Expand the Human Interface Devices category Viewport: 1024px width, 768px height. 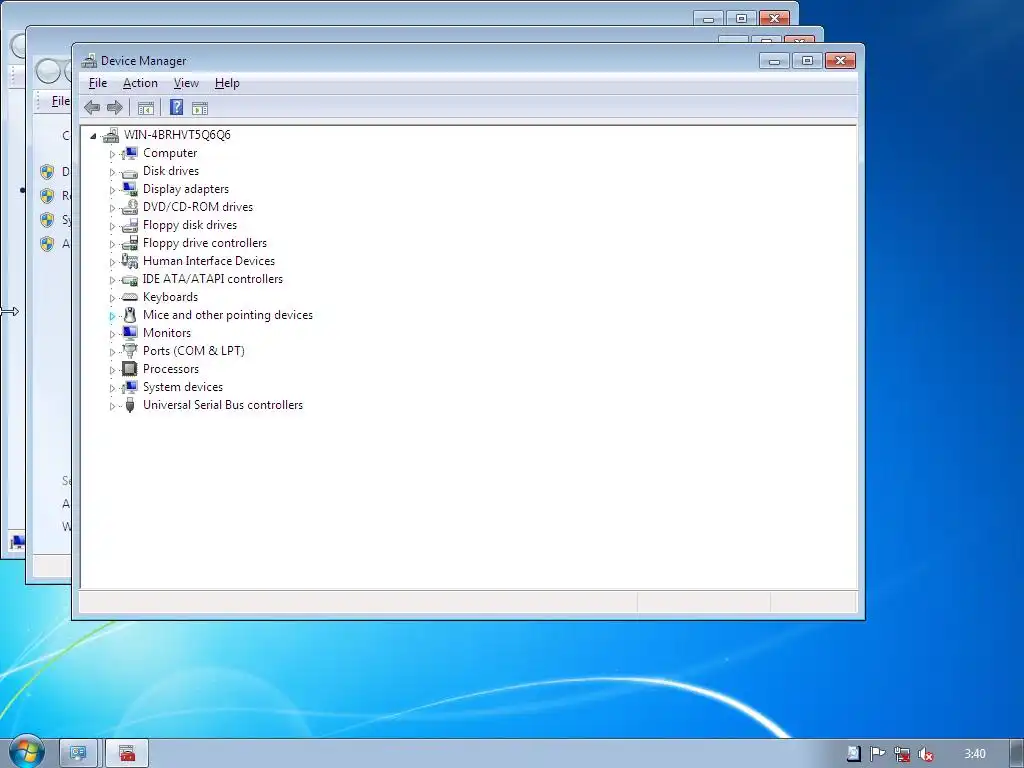[x=112, y=262]
